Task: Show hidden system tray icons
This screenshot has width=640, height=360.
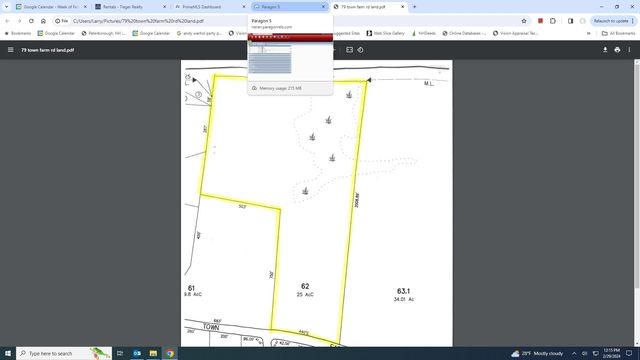Action: pos(574,353)
